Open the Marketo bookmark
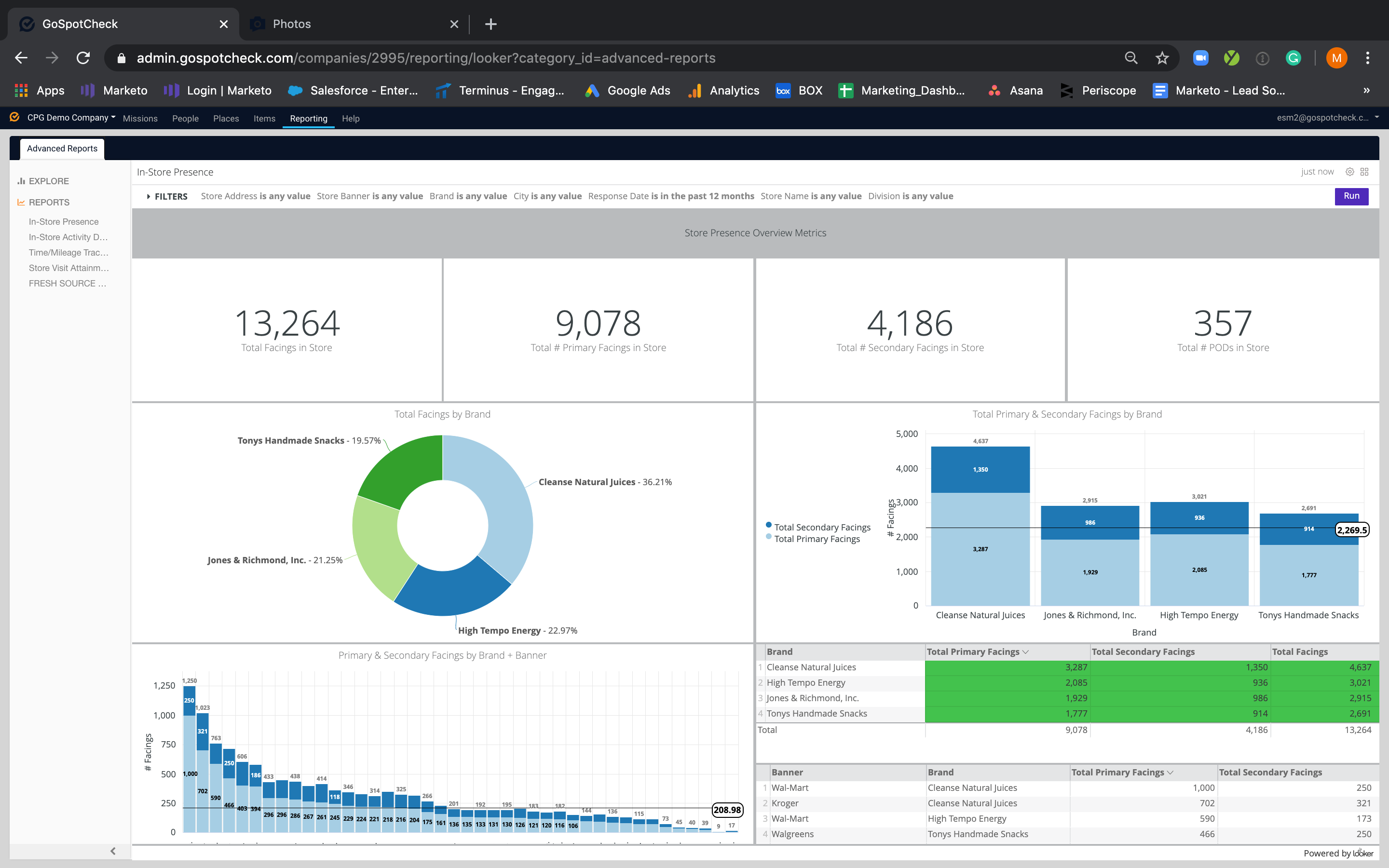The height and width of the screenshot is (868, 1389). point(114,90)
